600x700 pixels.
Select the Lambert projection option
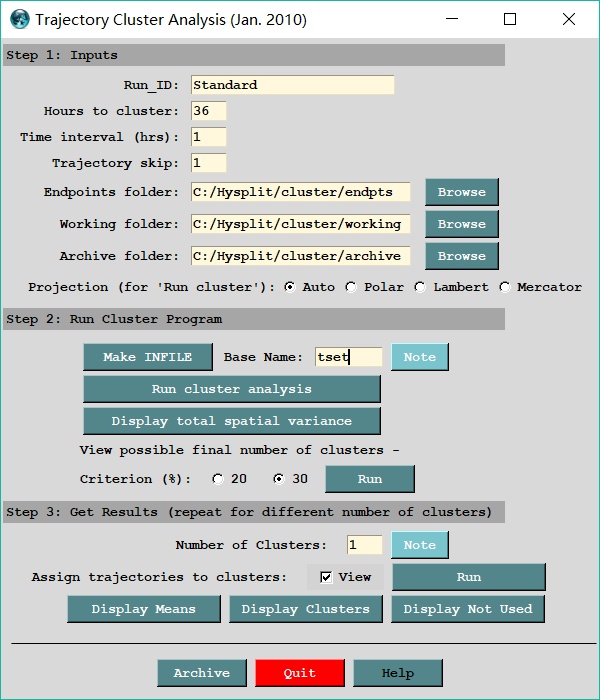click(420, 287)
